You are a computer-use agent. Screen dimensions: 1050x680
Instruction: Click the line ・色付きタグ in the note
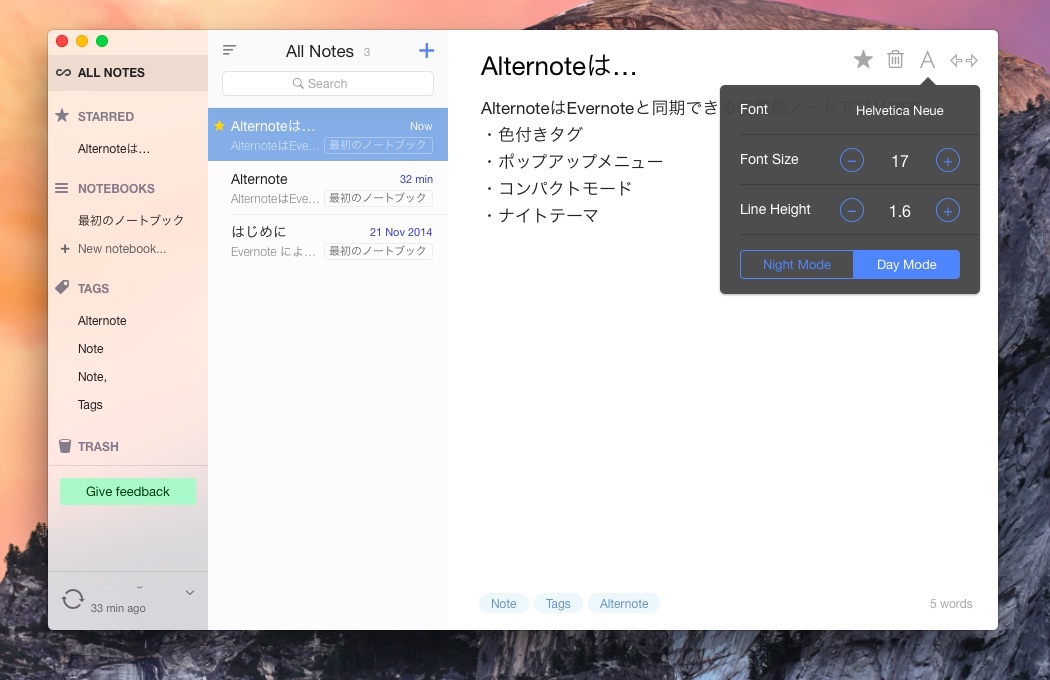533,135
